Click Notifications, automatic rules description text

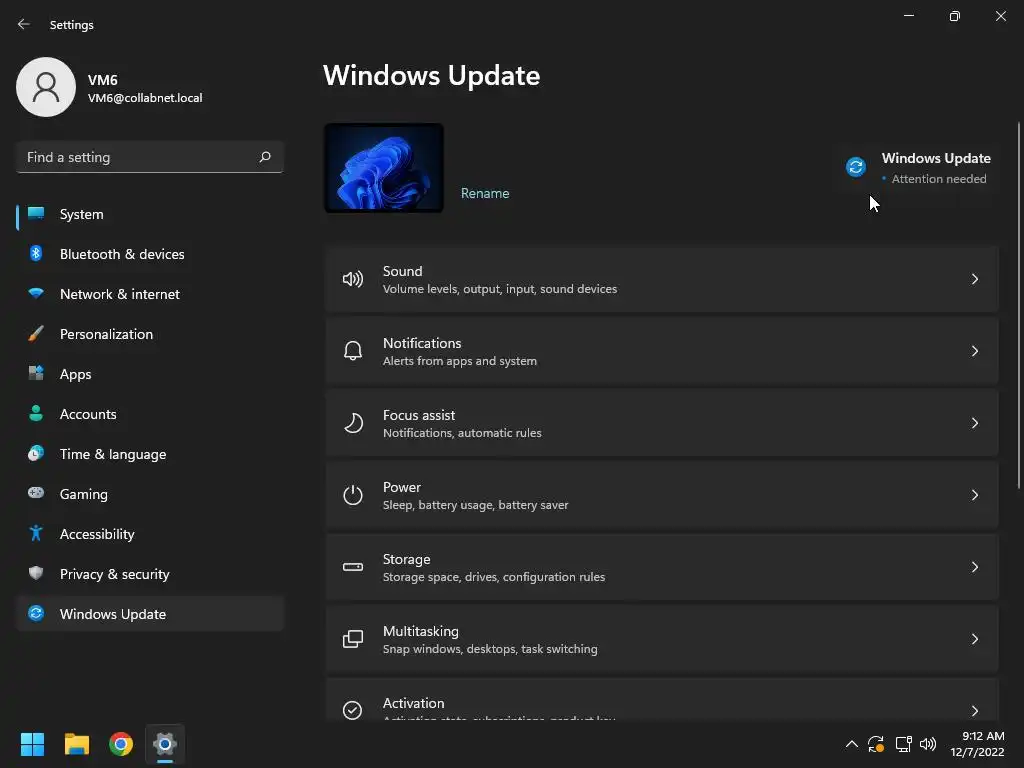click(x=462, y=433)
